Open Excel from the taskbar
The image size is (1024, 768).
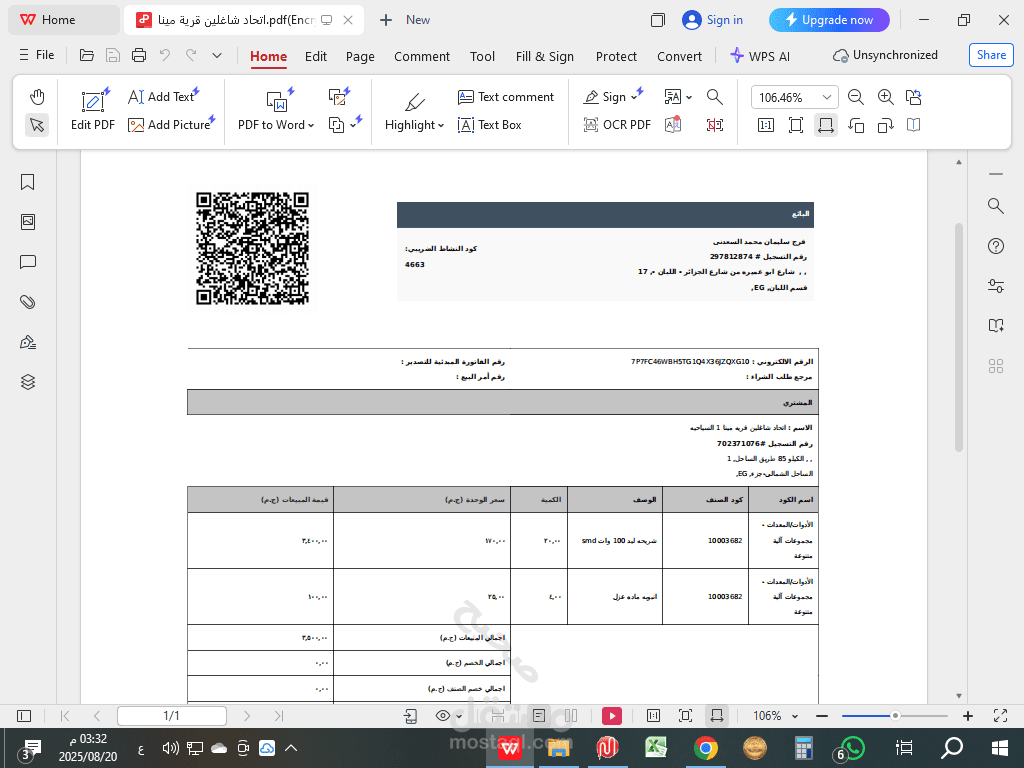pos(656,748)
